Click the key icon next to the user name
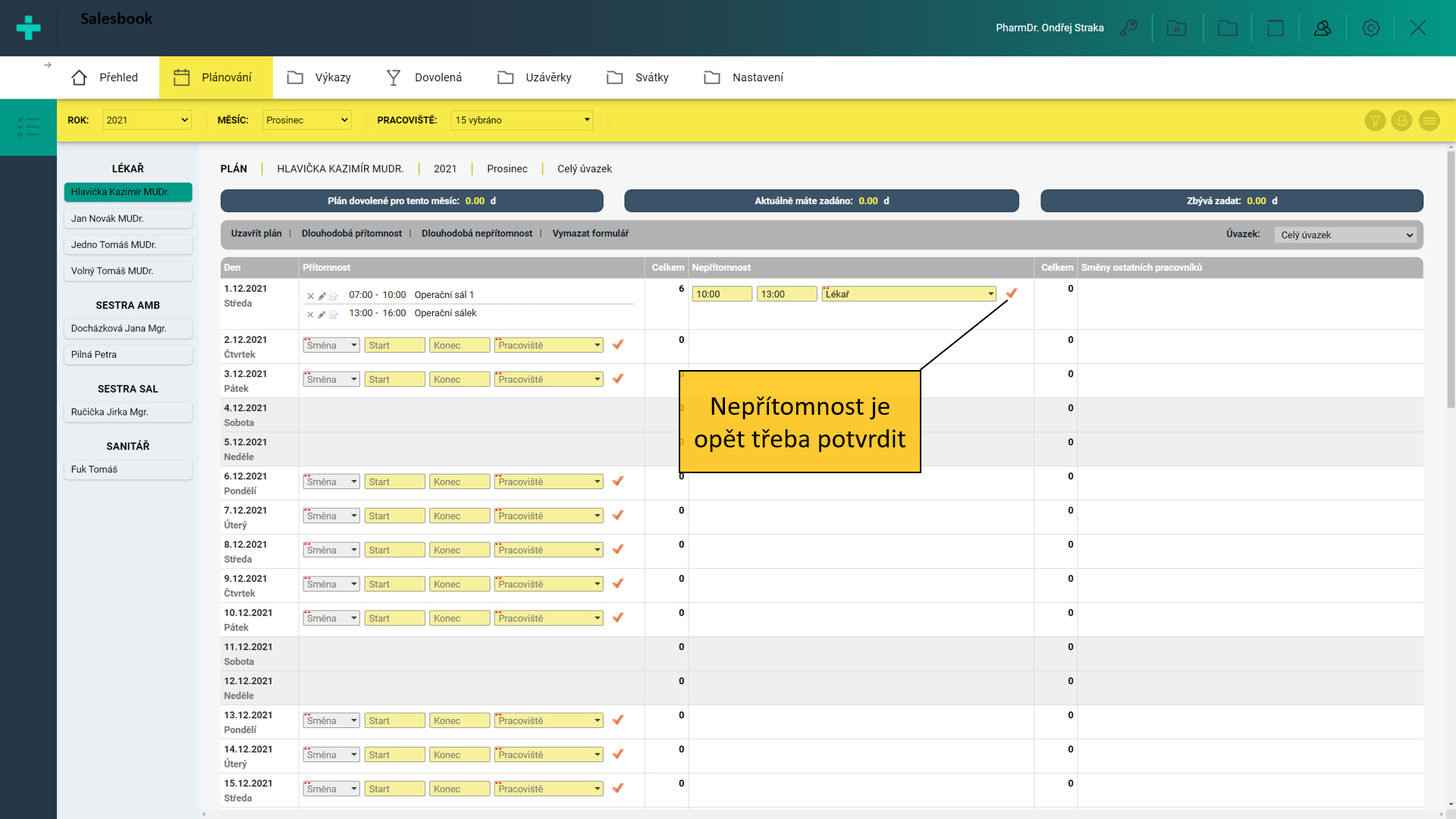Viewport: 1456px width, 819px height. [1128, 28]
